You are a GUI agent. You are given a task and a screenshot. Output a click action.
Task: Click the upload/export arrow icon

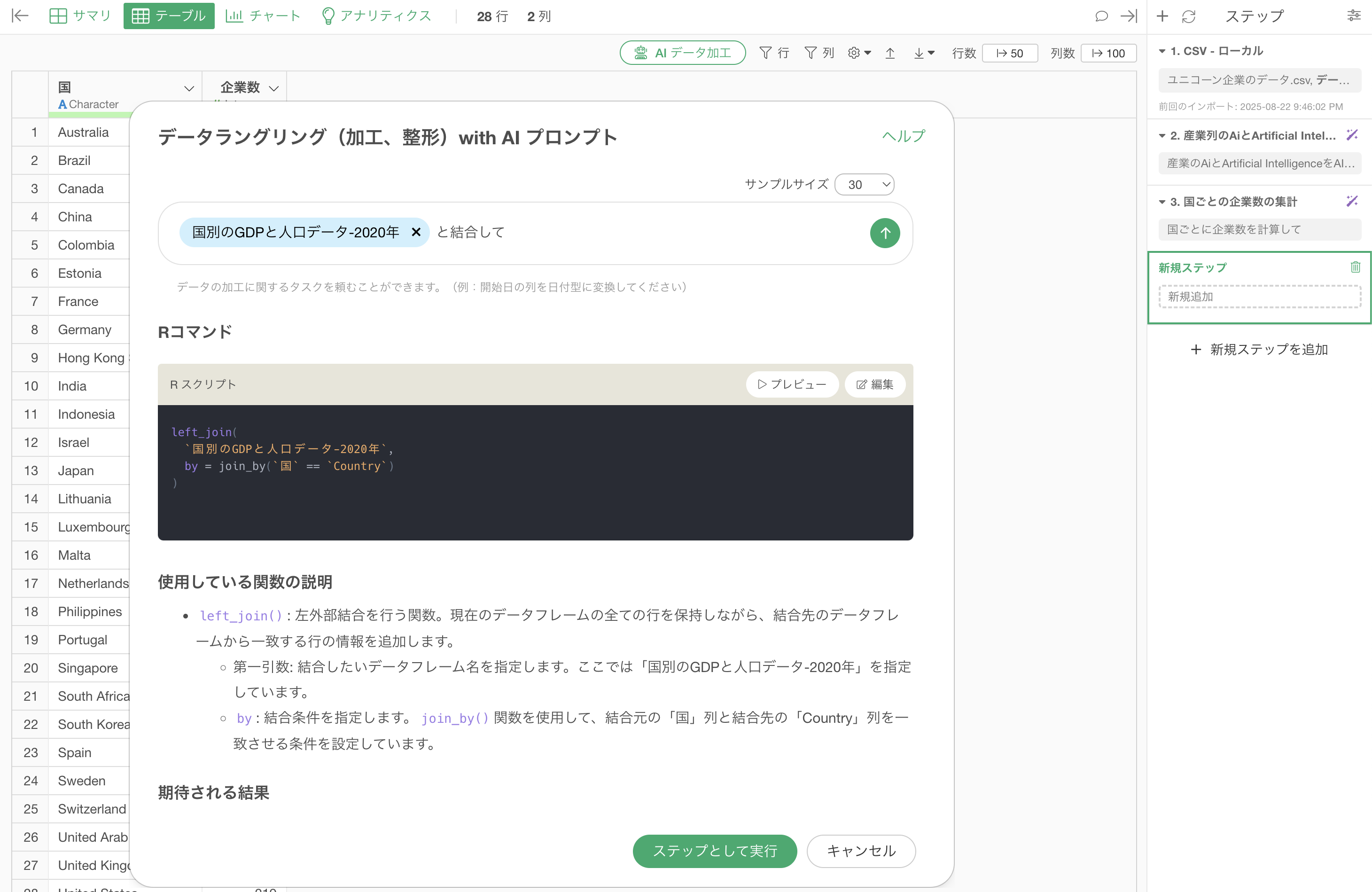coord(890,53)
